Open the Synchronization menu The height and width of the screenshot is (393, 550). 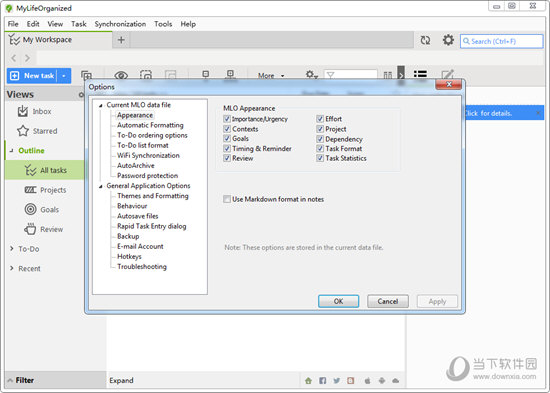tap(120, 24)
